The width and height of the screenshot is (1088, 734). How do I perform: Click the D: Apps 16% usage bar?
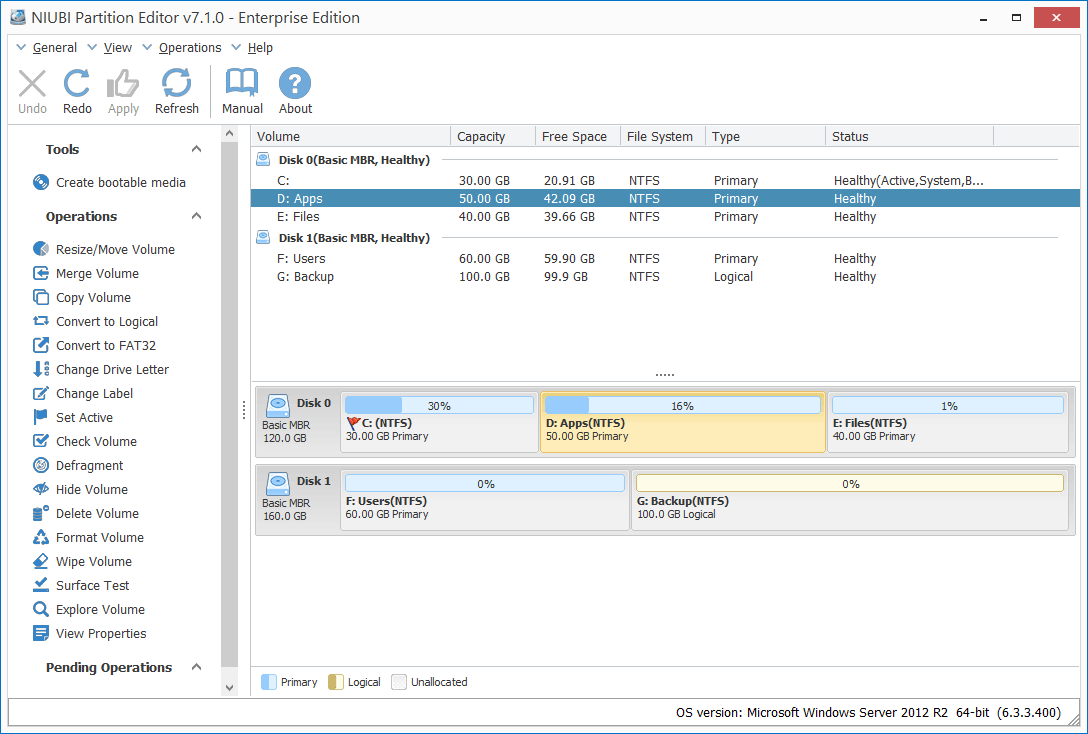pos(682,405)
